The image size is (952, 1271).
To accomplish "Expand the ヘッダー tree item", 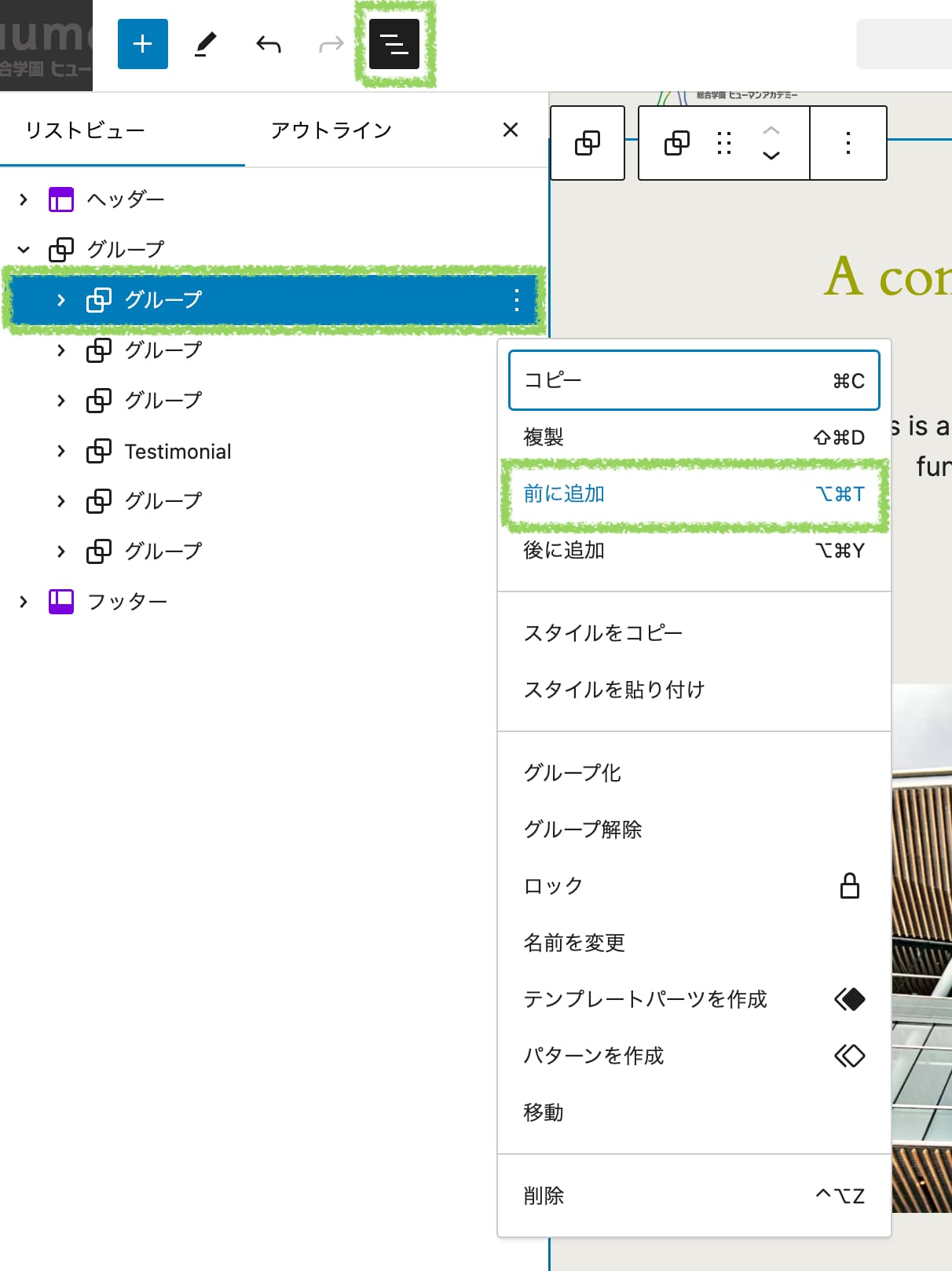I will pyautogui.click(x=24, y=200).
